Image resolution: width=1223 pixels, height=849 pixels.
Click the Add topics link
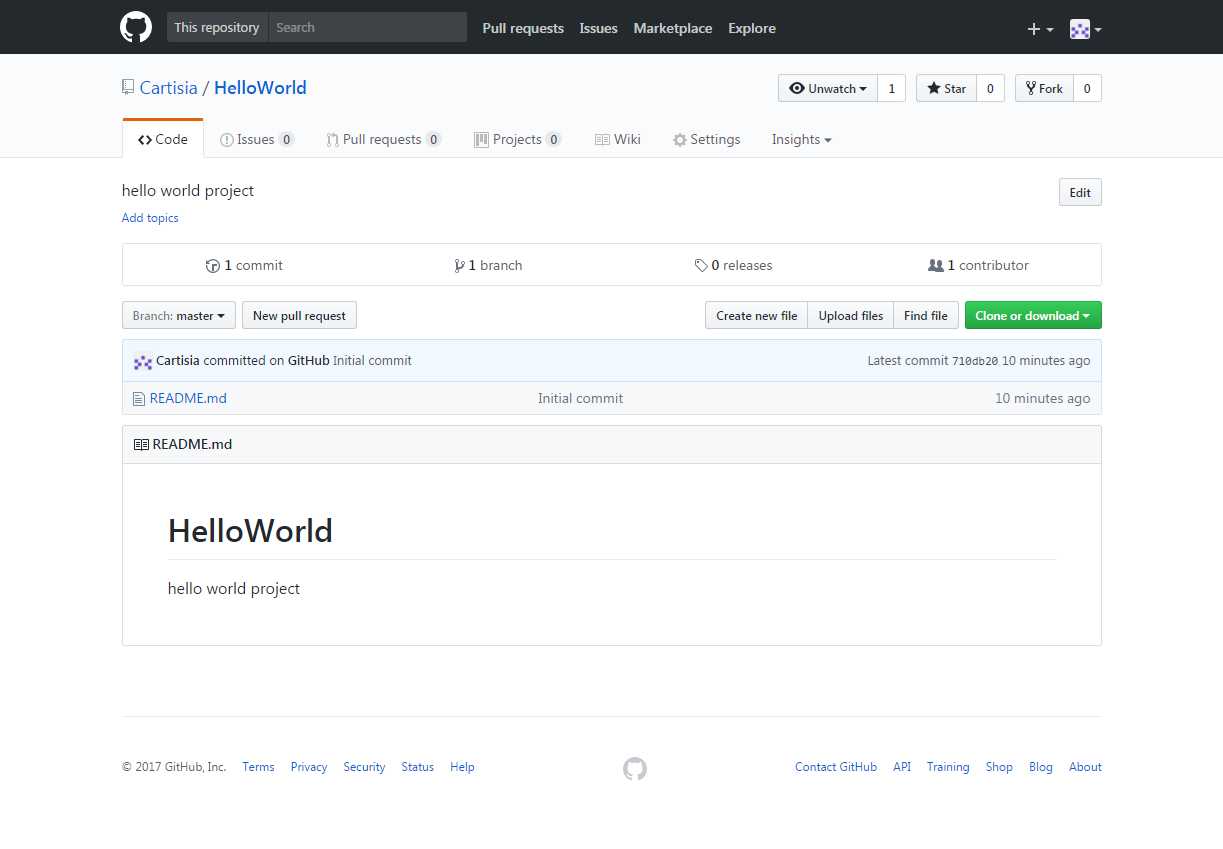pyautogui.click(x=150, y=218)
